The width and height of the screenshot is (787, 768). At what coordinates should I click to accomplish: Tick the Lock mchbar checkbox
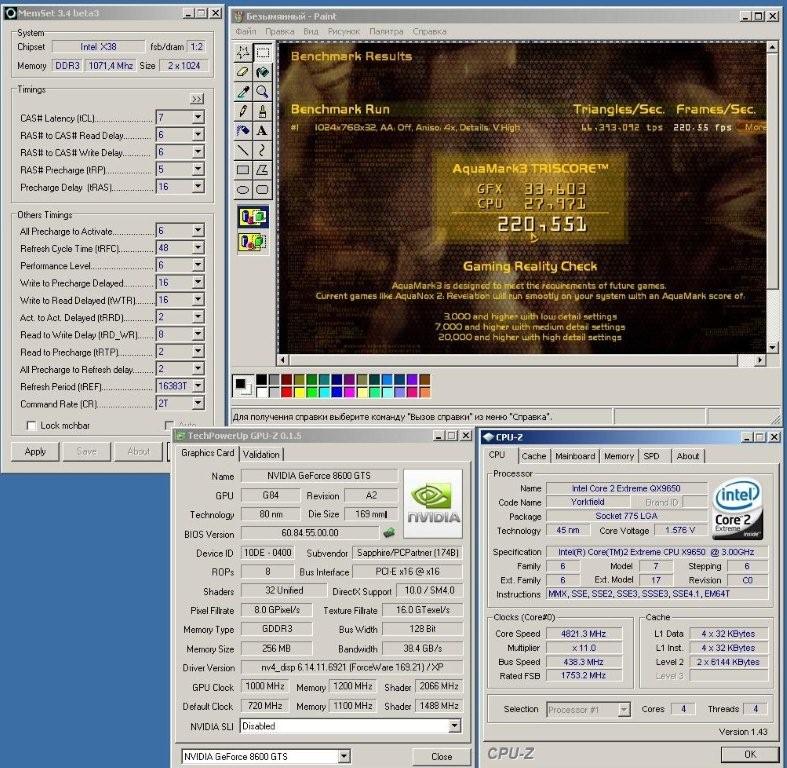click(x=31, y=426)
